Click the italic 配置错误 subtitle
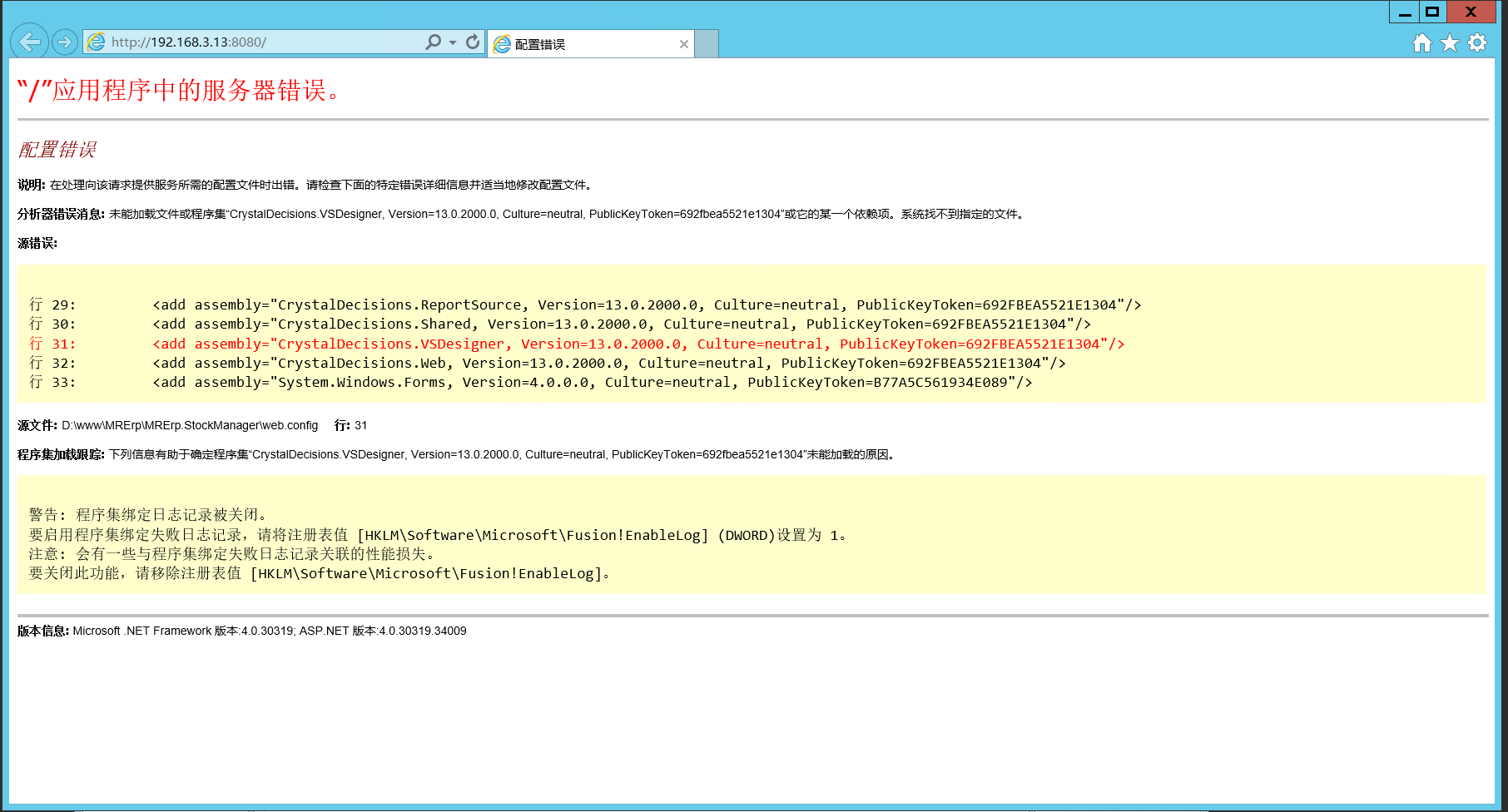 tap(57, 150)
